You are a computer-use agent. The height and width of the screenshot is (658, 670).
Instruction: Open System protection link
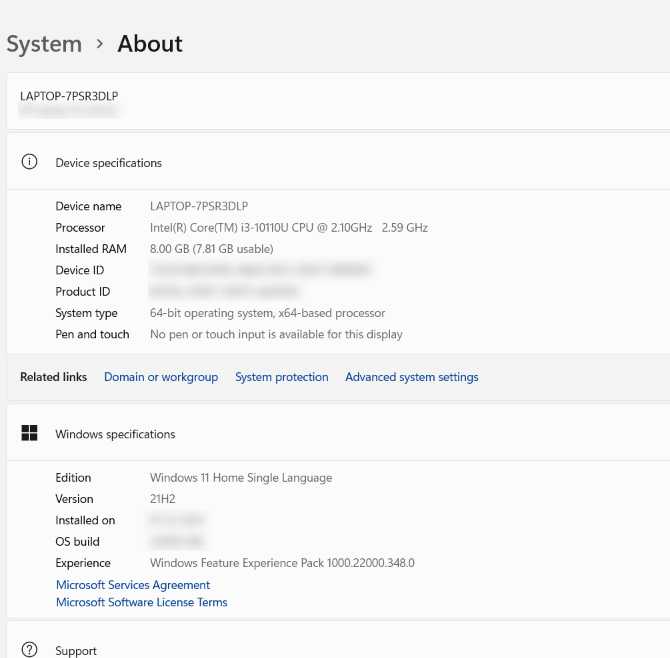tap(282, 377)
